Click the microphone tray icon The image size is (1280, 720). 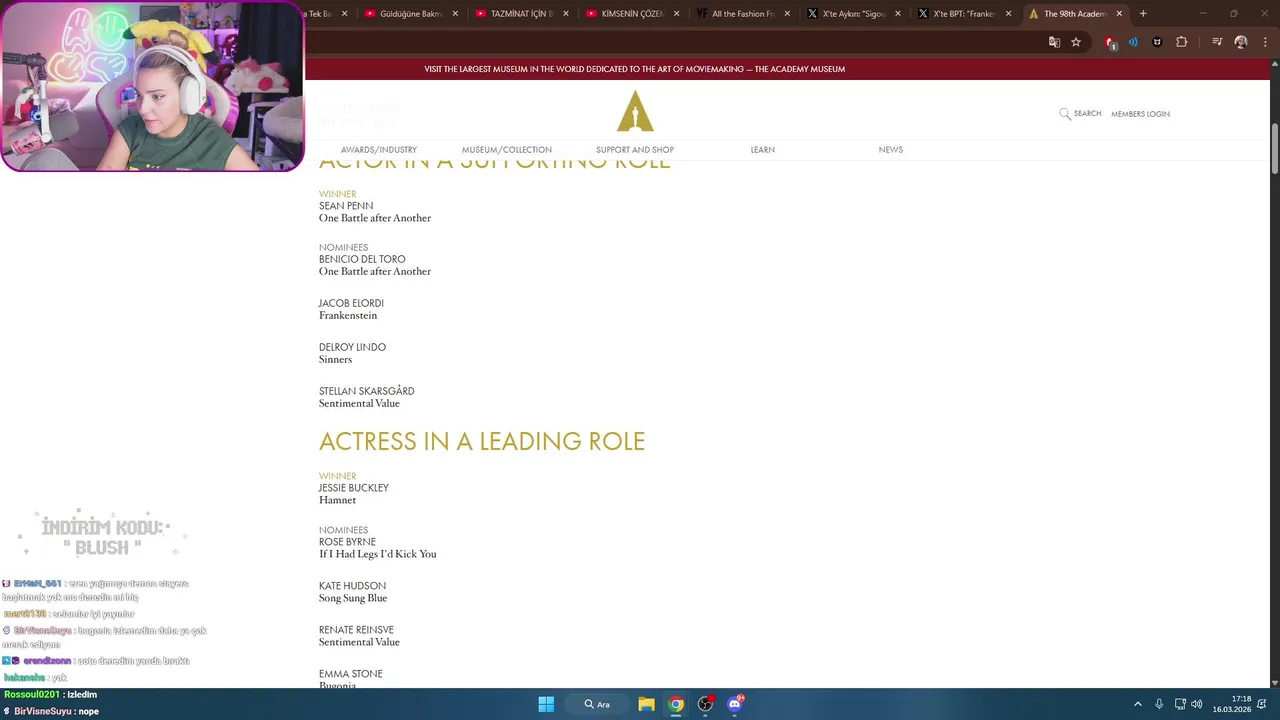click(x=1159, y=704)
